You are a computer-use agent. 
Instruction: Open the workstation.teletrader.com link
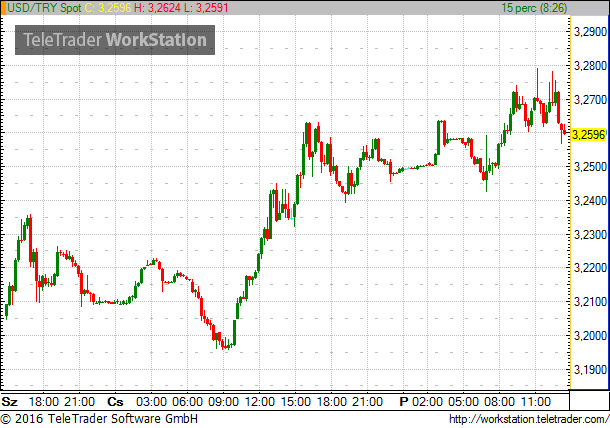(529, 419)
